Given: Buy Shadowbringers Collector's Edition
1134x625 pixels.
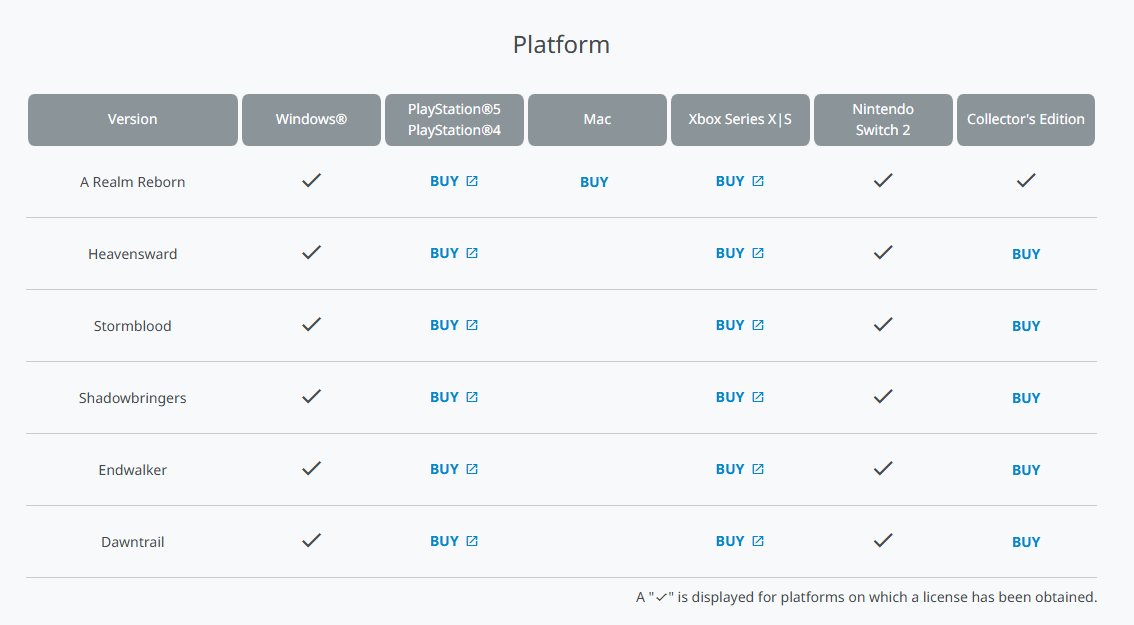Looking at the screenshot, I should tap(1026, 398).
